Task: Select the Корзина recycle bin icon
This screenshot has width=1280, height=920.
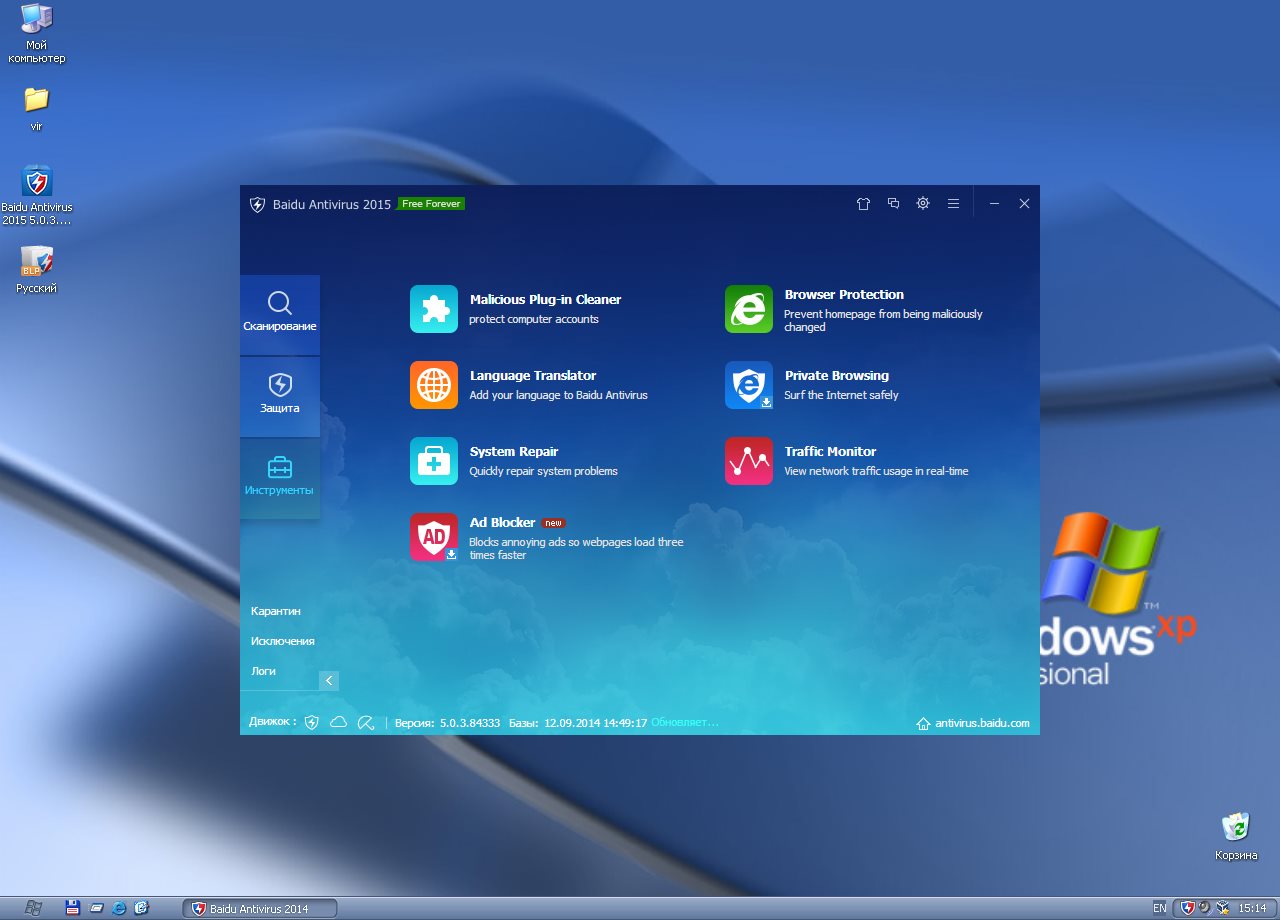Action: pyautogui.click(x=1236, y=836)
